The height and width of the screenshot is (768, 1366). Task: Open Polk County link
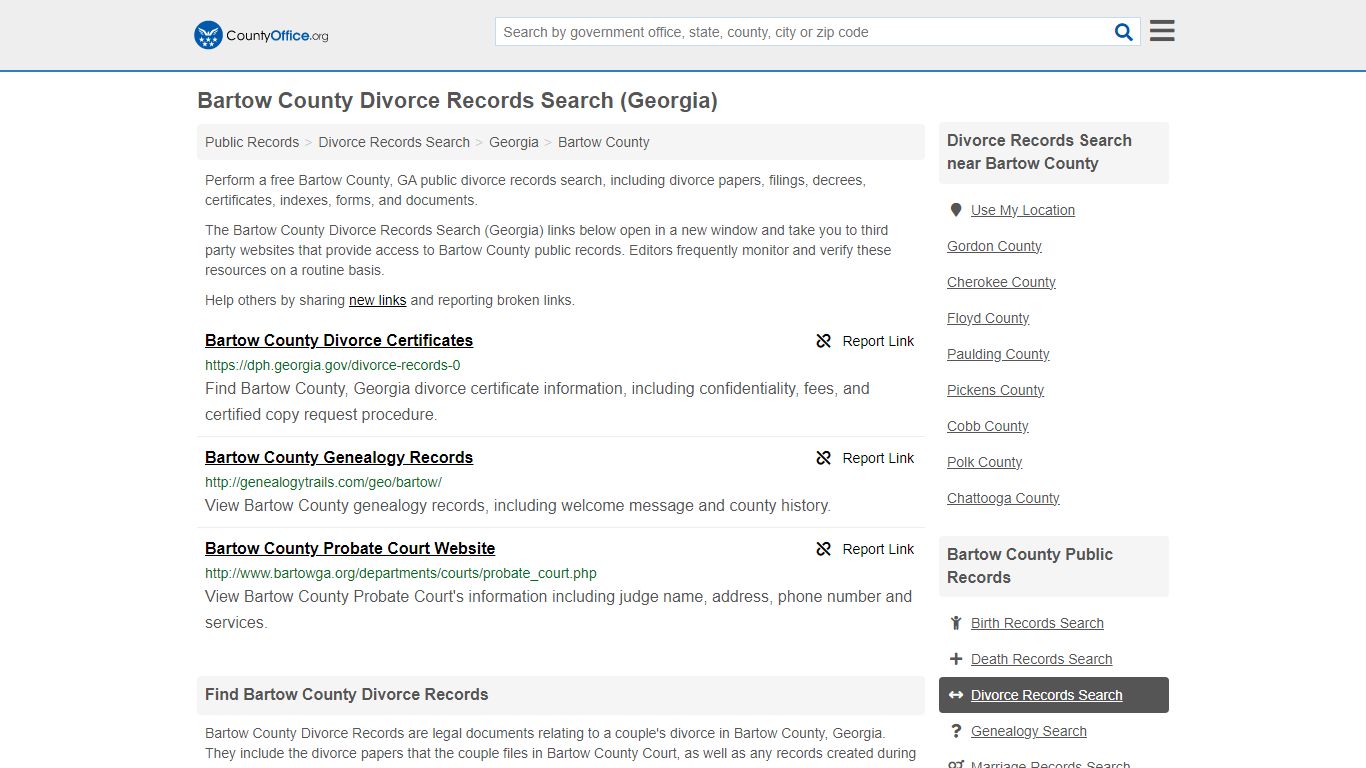click(x=985, y=462)
